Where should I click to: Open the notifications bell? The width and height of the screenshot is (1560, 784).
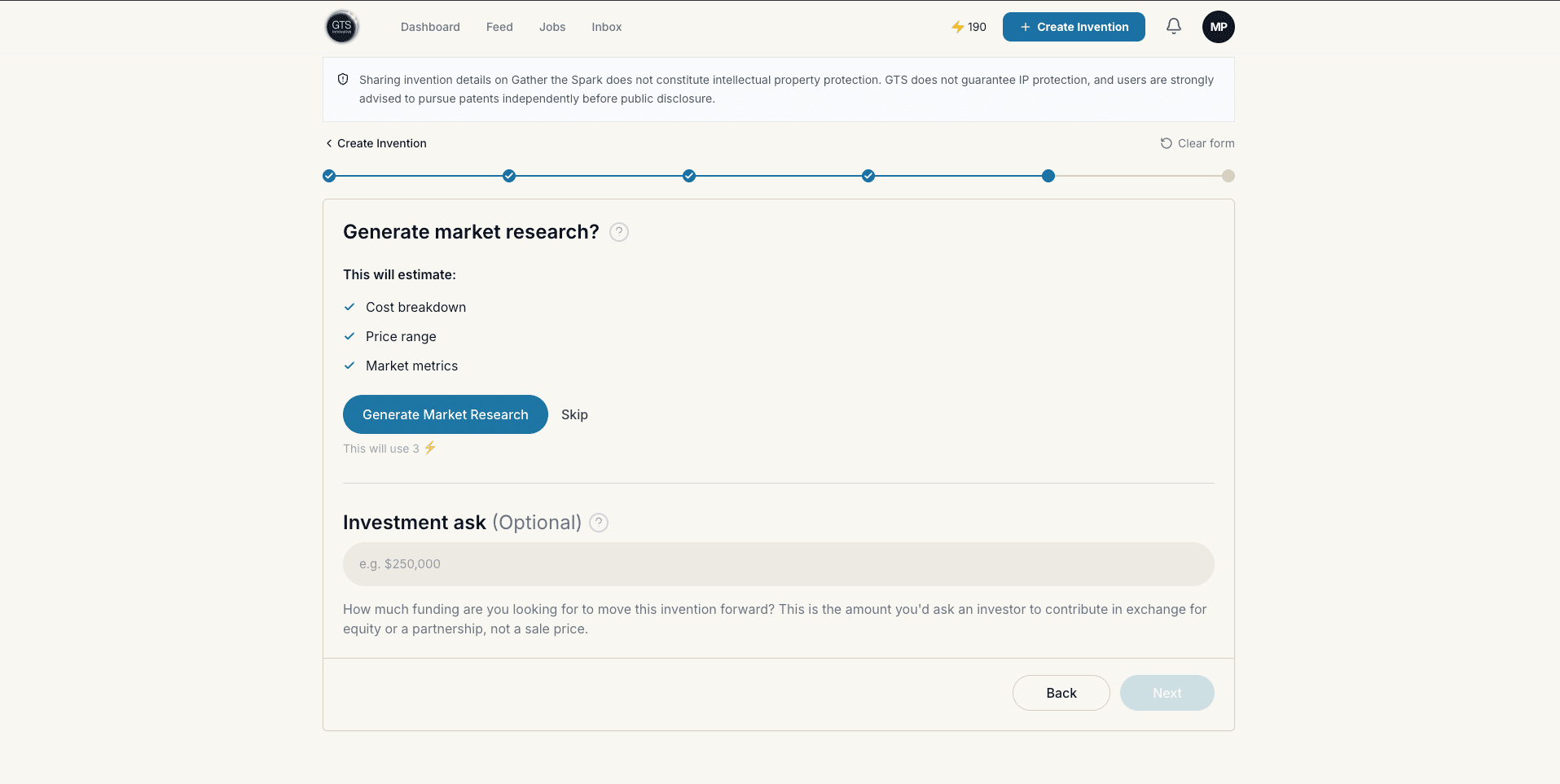pyautogui.click(x=1174, y=27)
